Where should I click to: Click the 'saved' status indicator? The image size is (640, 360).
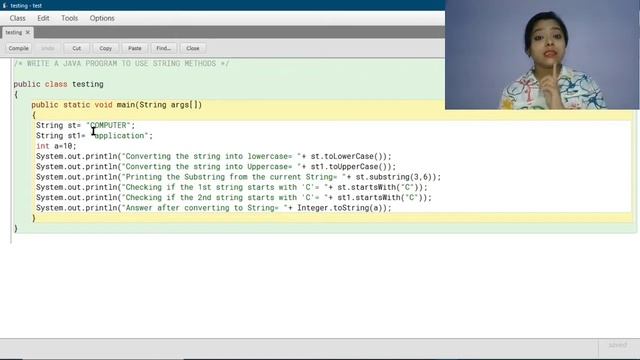pos(618,345)
